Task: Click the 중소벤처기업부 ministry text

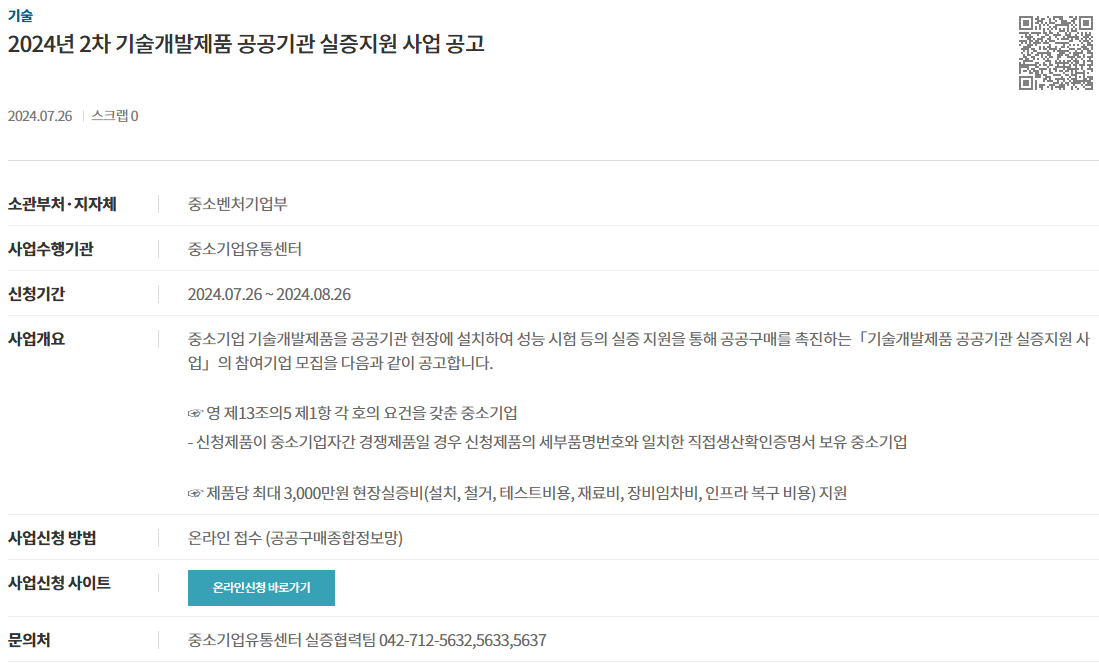Action: pos(238,204)
